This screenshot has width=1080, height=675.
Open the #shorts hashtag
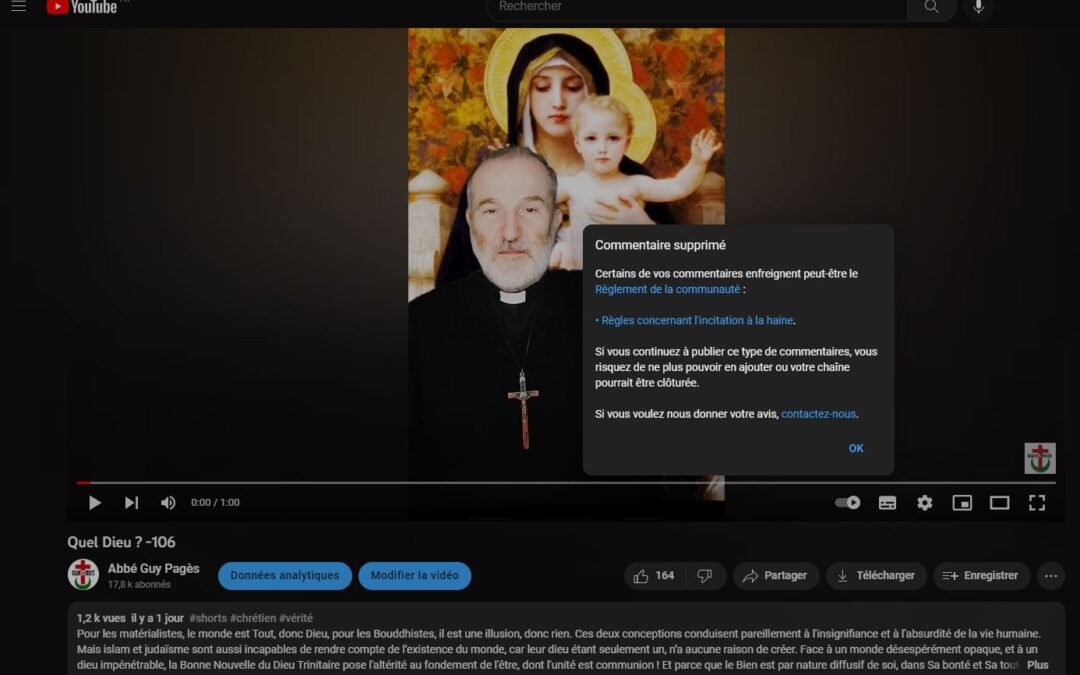[x=208, y=619]
